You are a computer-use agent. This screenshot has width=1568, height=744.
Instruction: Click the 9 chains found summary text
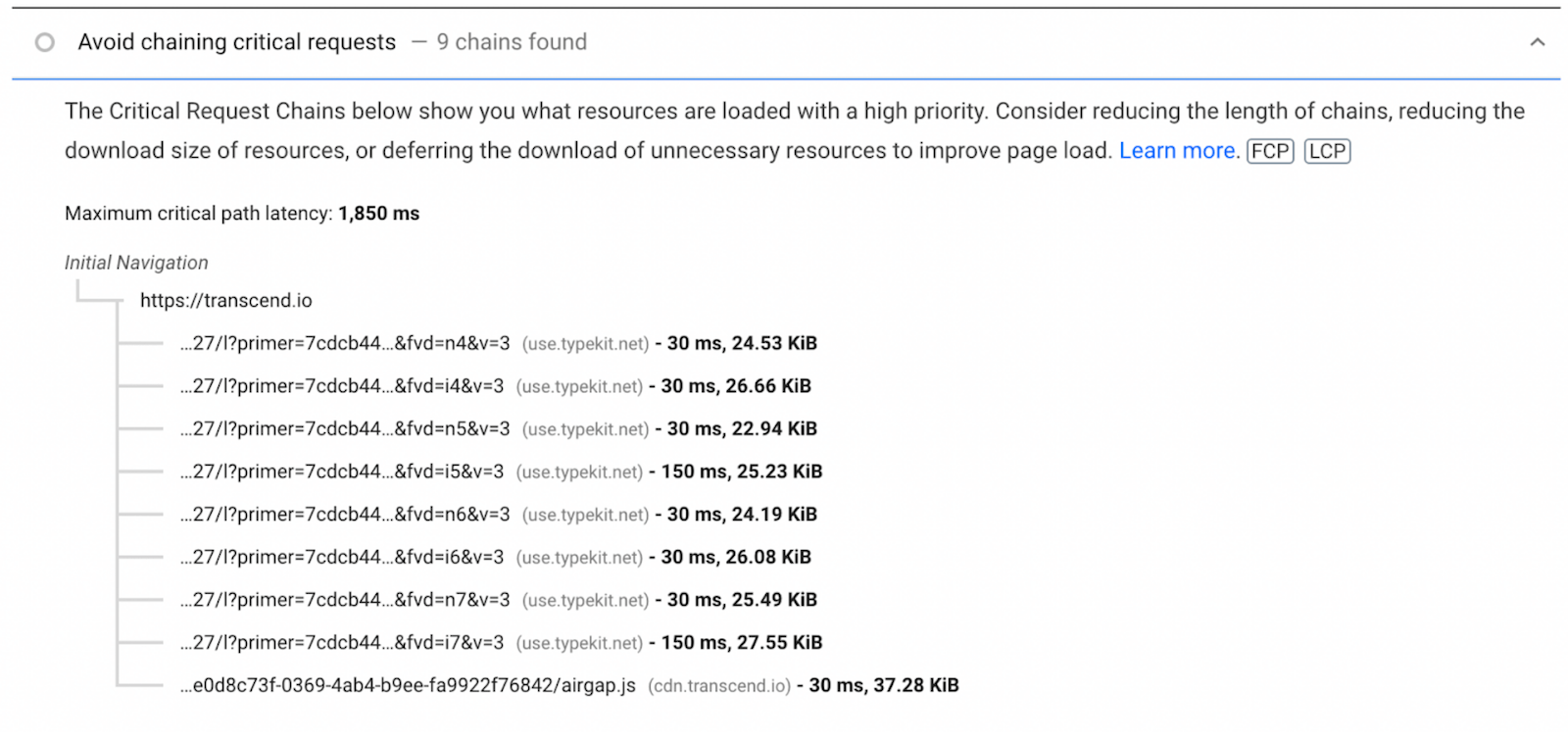[512, 42]
